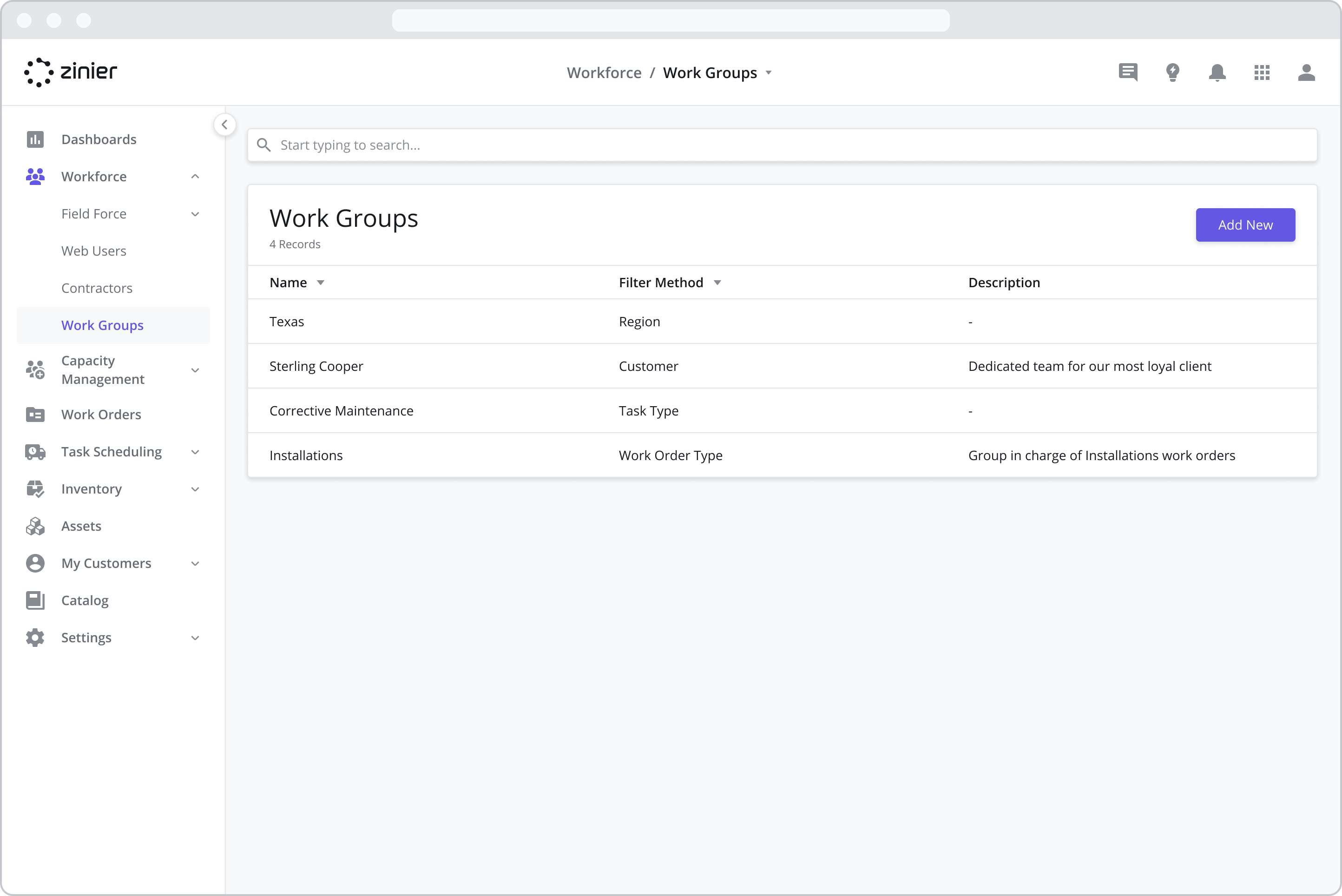Screen dimensions: 1342x896
Task: Click the Add New button
Action: (x=1245, y=224)
